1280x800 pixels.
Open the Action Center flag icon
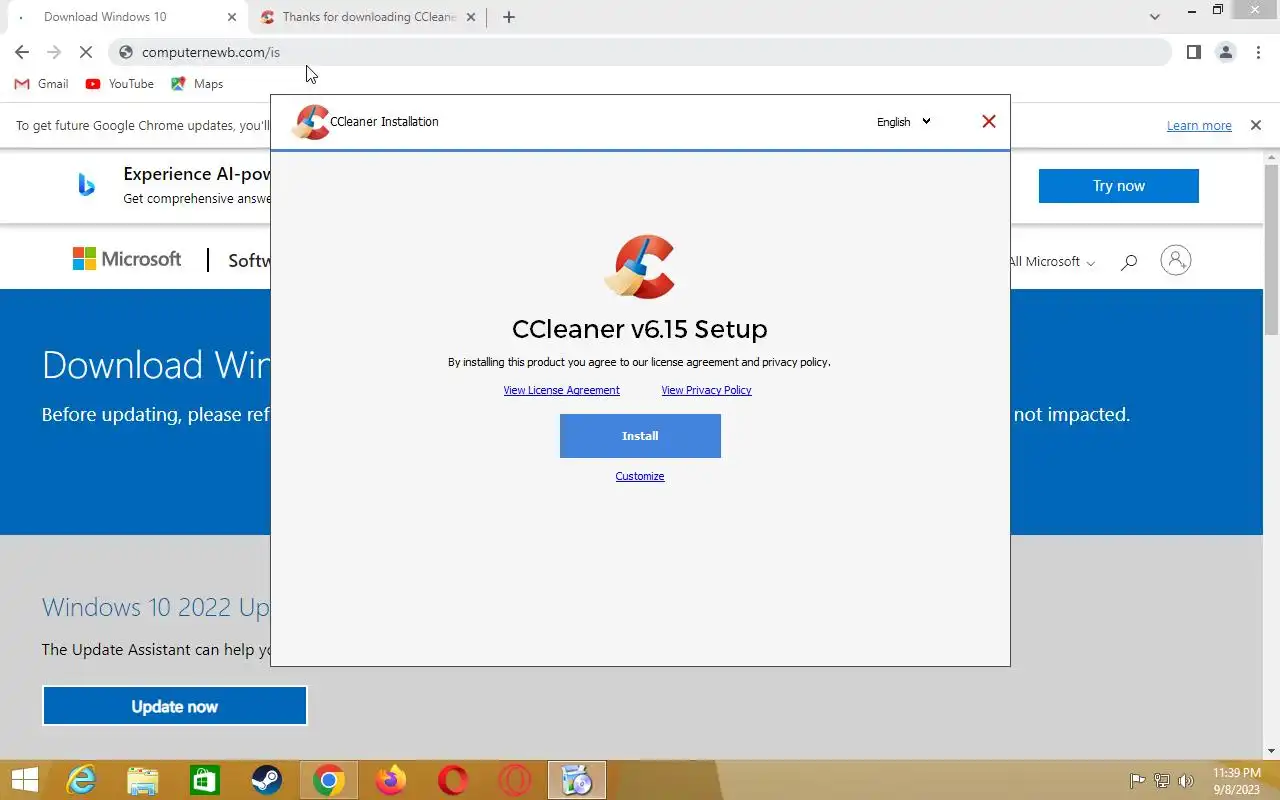click(x=1137, y=781)
